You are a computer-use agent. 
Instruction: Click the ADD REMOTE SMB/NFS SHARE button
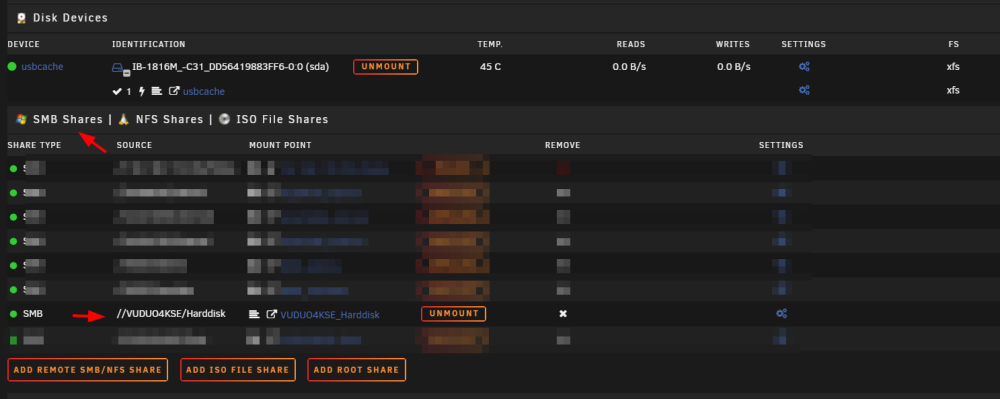coord(88,370)
